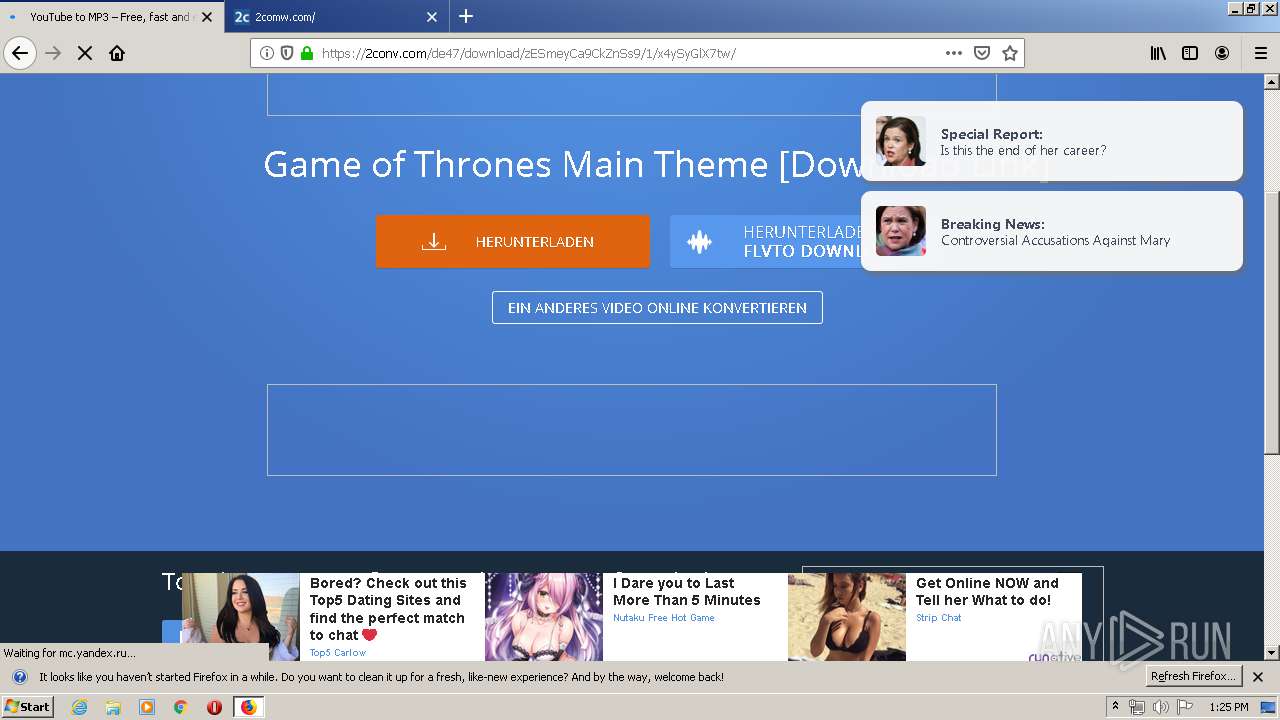Open the Library menu icon
This screenshot has width=1280, height=720.
(x=1158, y=53)
